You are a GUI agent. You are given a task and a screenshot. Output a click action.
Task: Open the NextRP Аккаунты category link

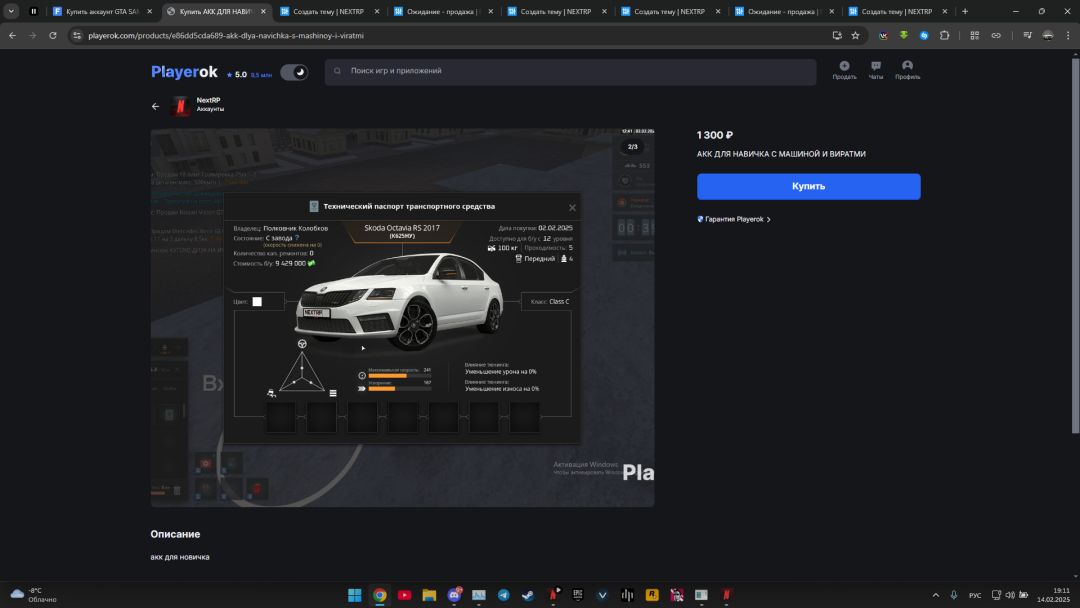pyautogui.click(x=210, y=105)
